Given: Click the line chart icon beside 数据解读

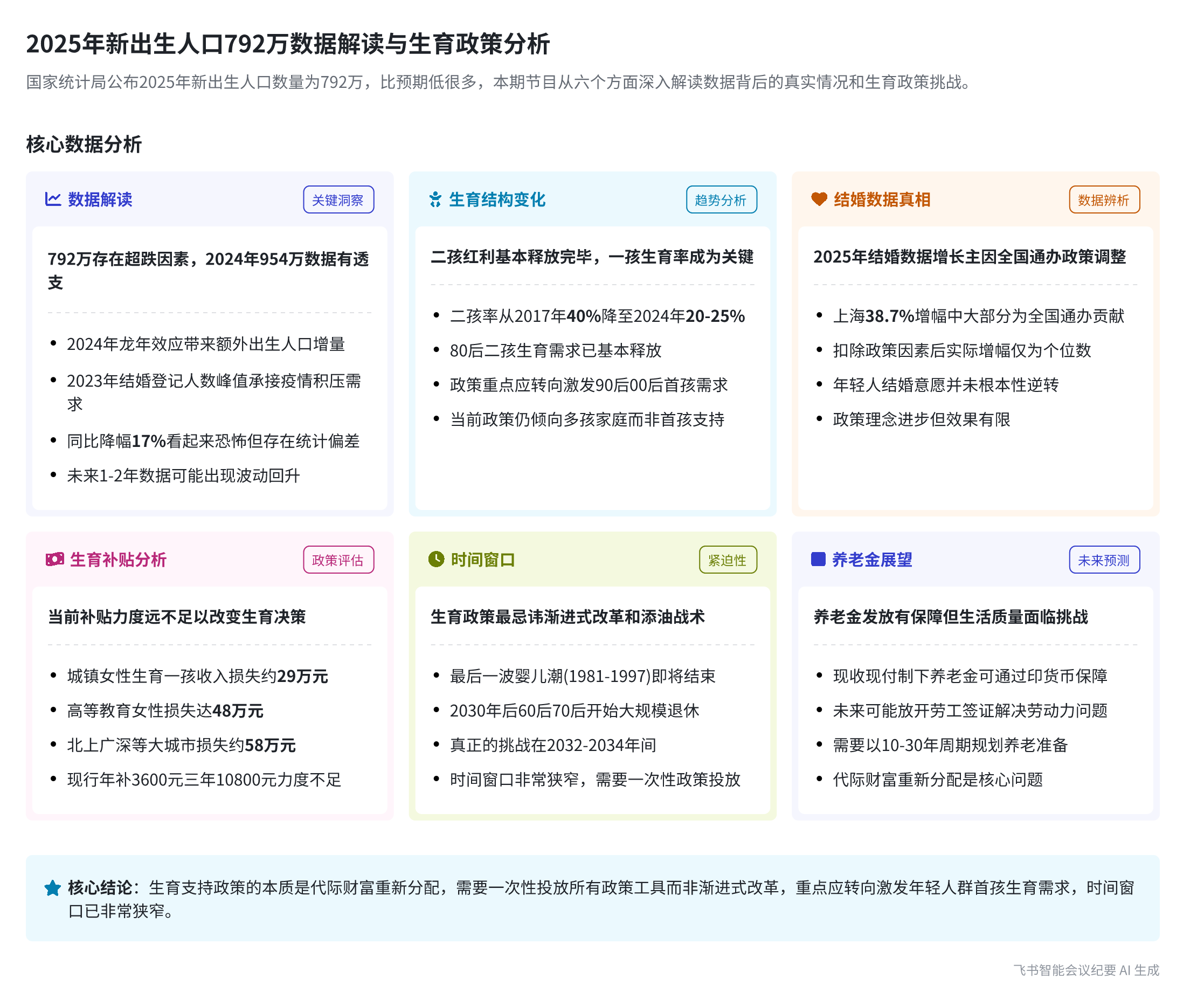Looking at the screenshot, I should pos(53,199).
